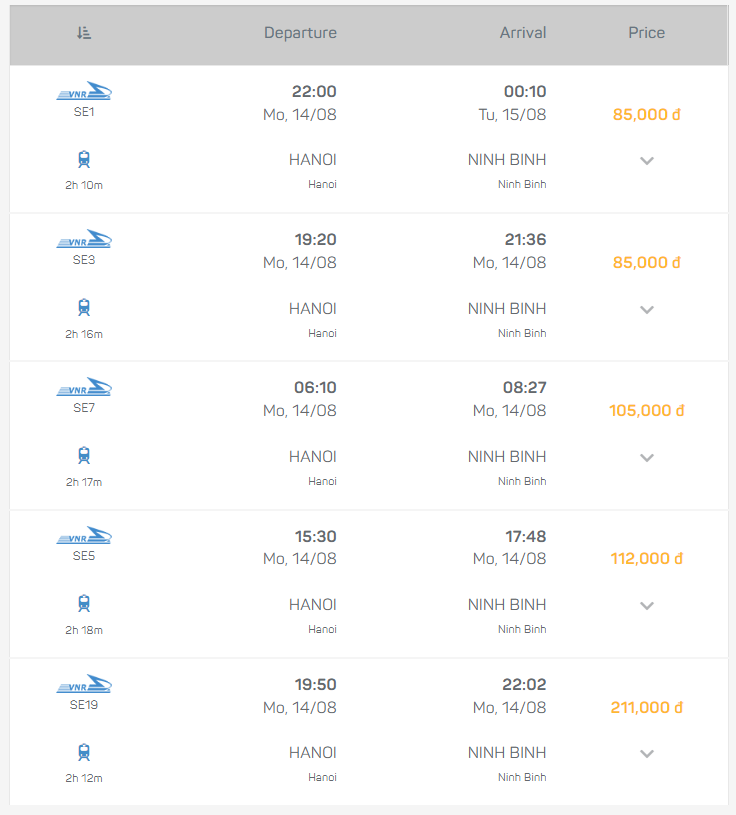Expand the SE7 train row chevron
Image resolution: width=736 pixels, height=815 pixels.
pyautogui.click(x=647, y=457)
